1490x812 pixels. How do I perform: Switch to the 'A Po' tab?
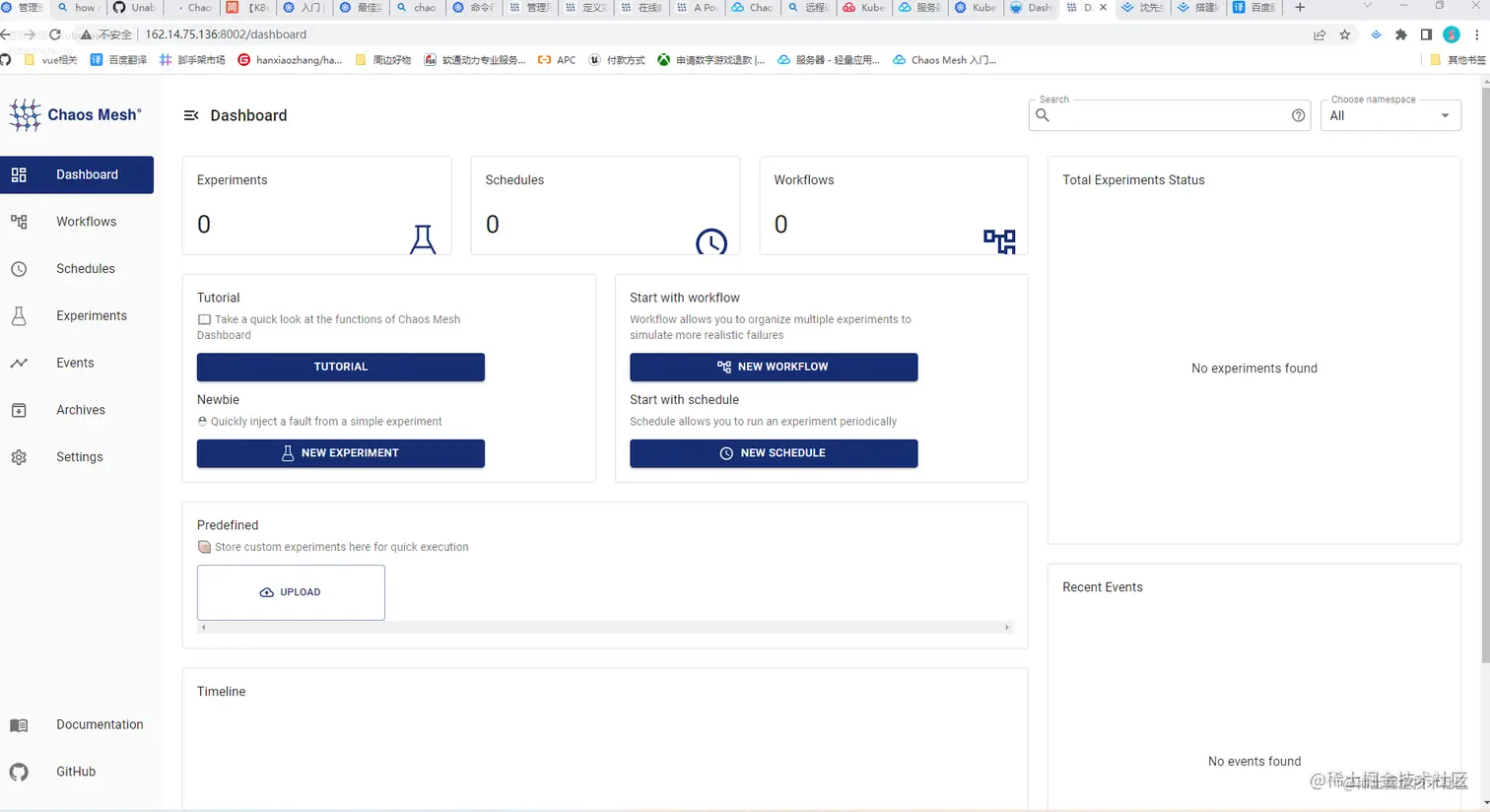click(697, 8)
